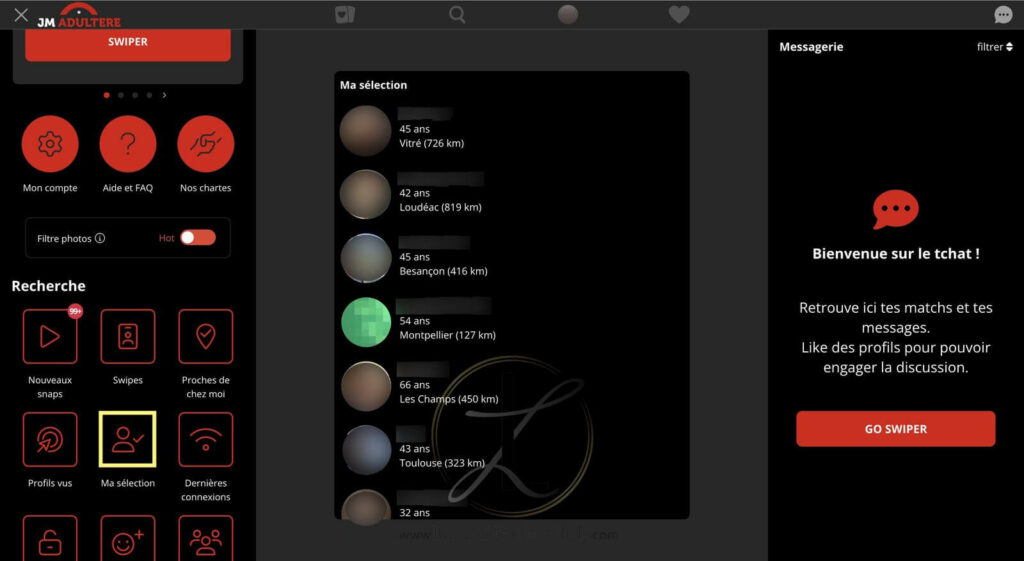Go to next carousel slide arrow
This screenshot has height=561, width=1024.
165,95
